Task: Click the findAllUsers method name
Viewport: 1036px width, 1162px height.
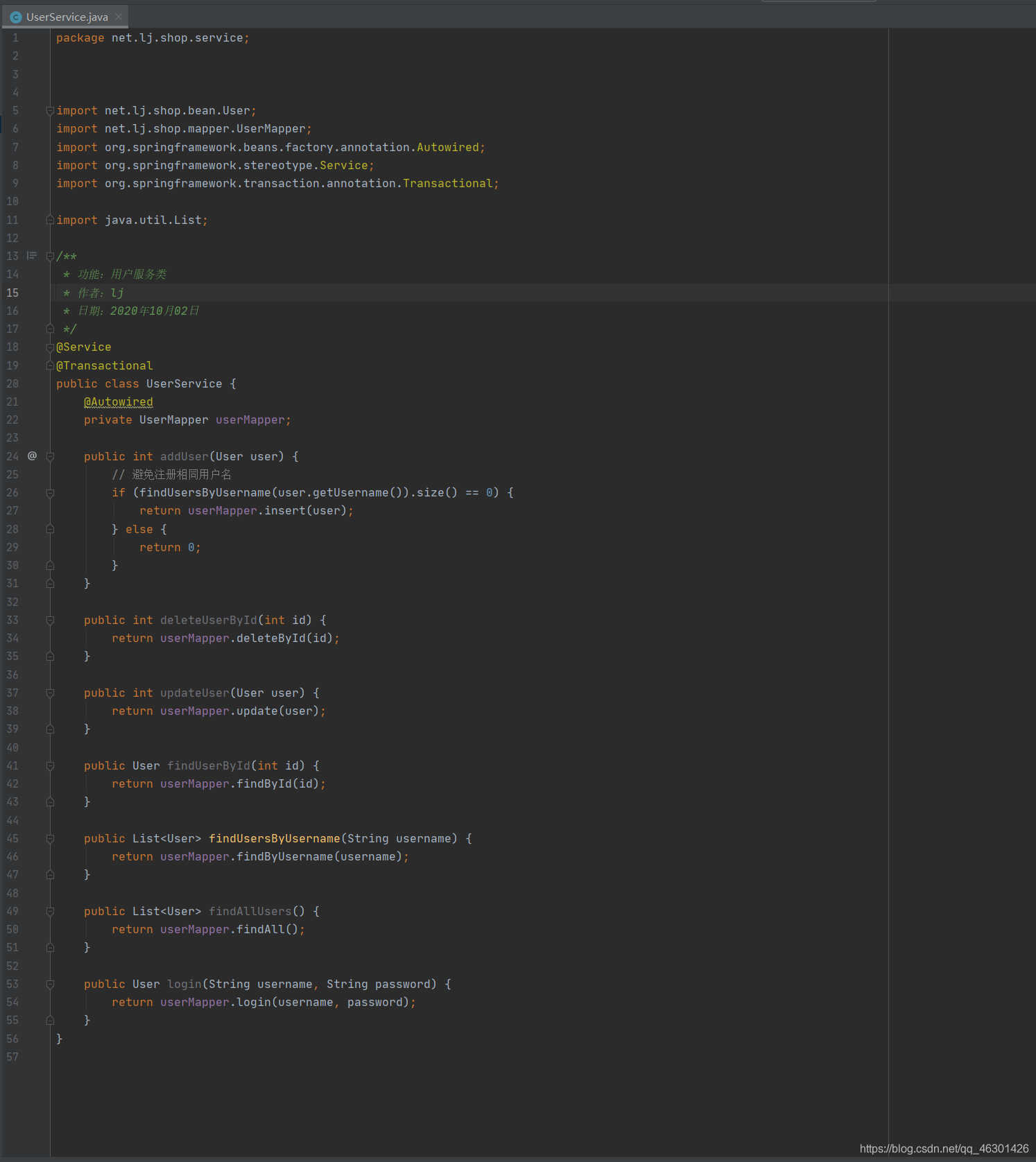Action: point(250,912)
